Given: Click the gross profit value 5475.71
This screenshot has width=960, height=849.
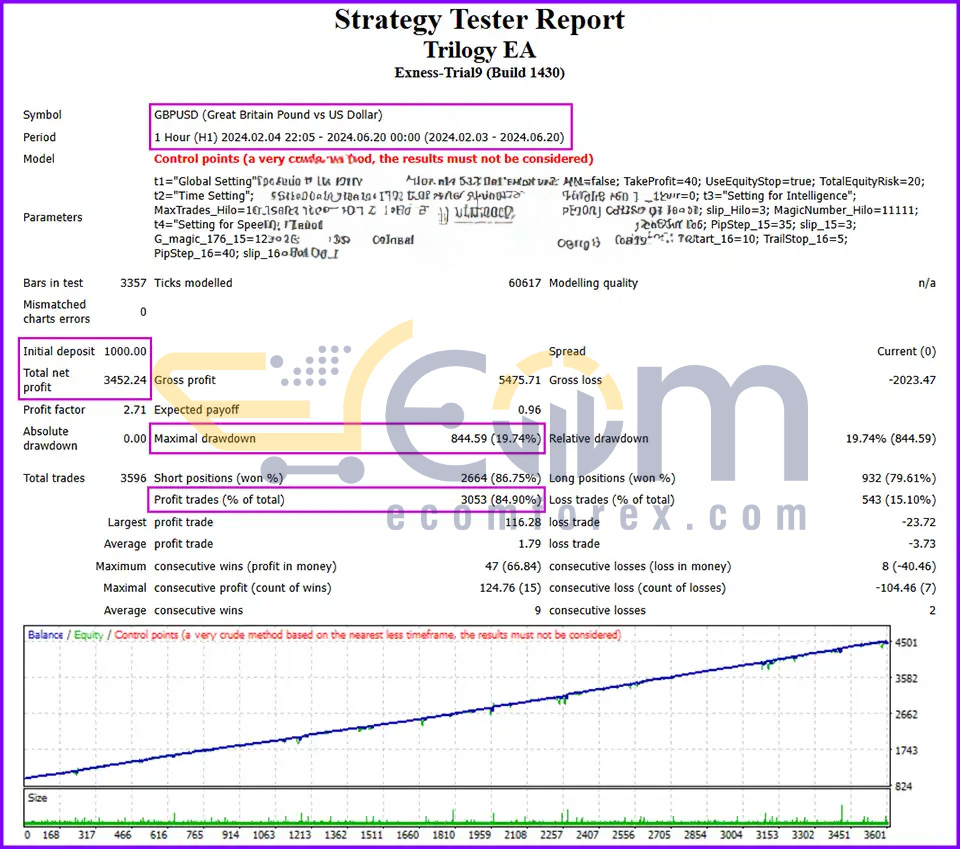Looking at the screenshot, I should click(519, 380).
